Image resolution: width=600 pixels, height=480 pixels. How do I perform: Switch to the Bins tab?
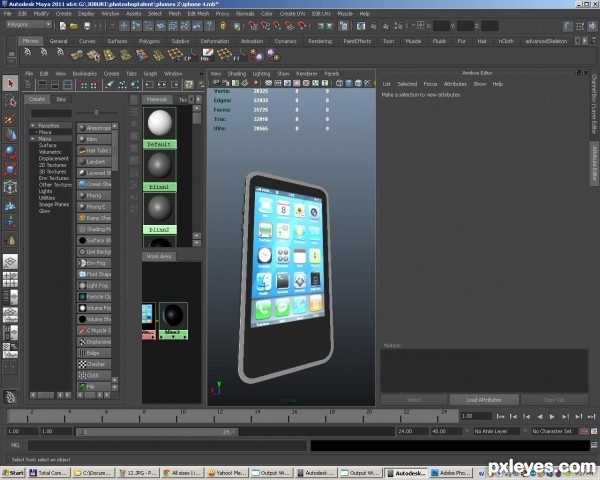(61, 99)
